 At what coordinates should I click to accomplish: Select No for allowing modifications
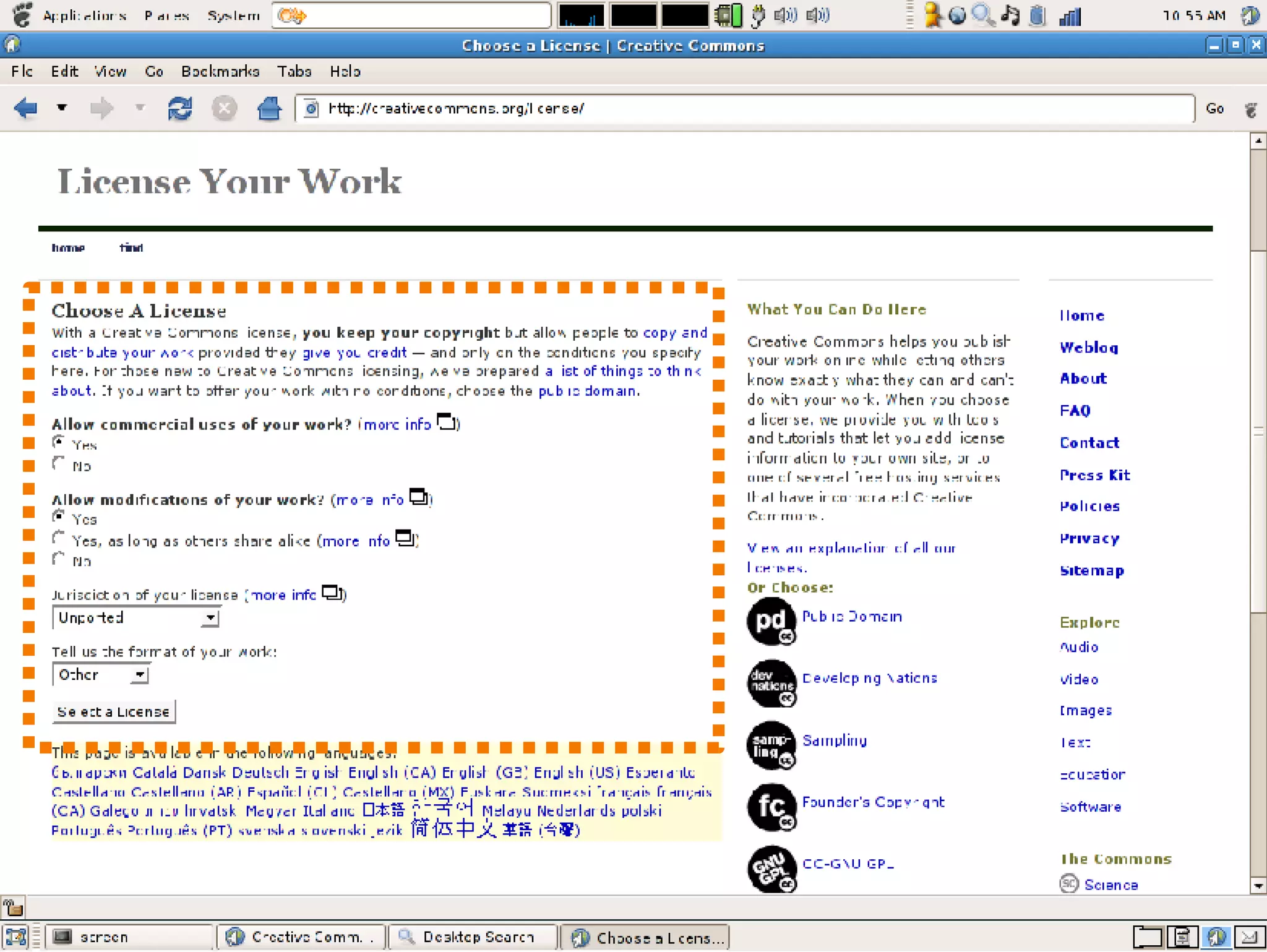[59, 559]
